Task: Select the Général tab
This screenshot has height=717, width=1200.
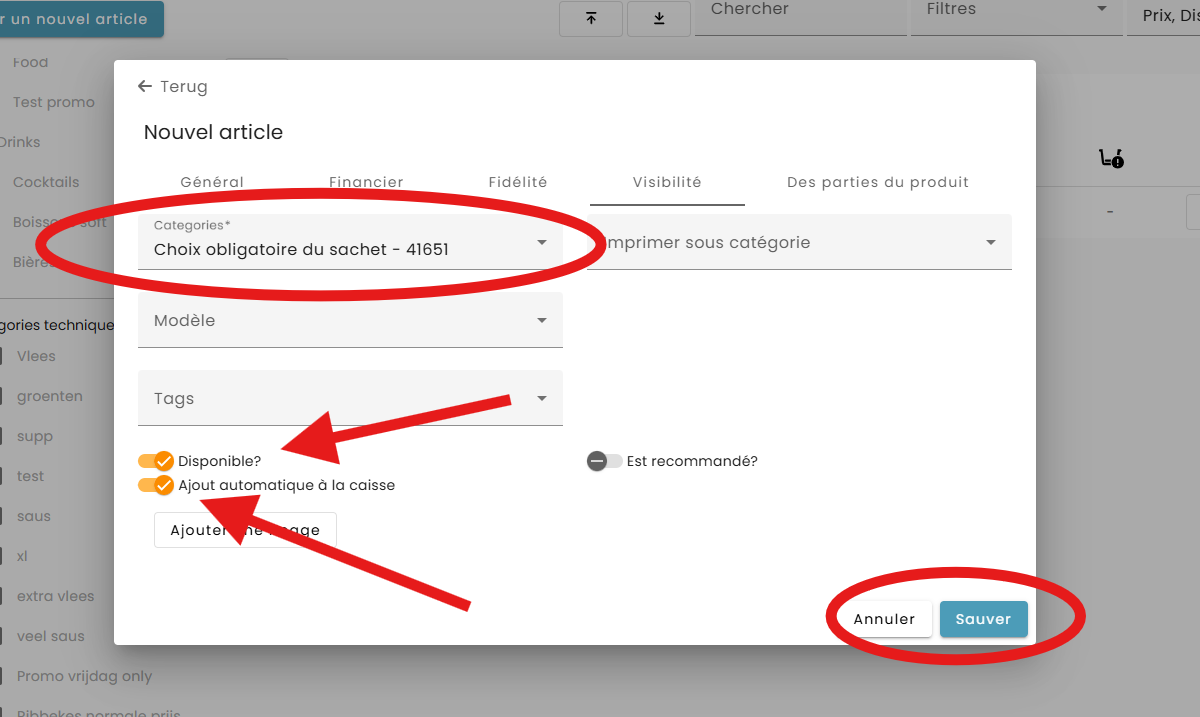Action: pos(212,182)
